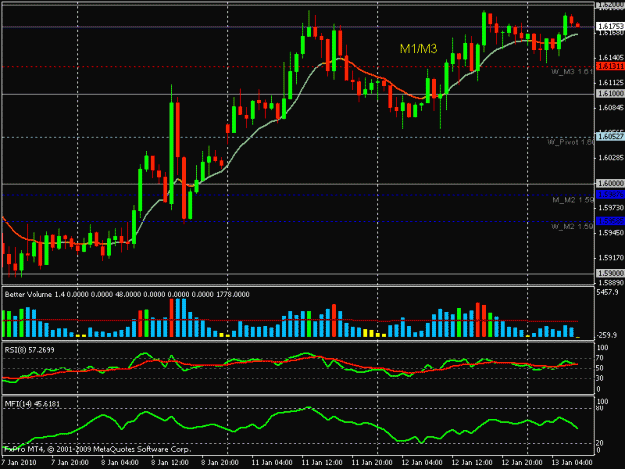Click the -259.9 volume scale value
Screen dimensions: 625x469
pyautogui.click(x=607, y=335)
